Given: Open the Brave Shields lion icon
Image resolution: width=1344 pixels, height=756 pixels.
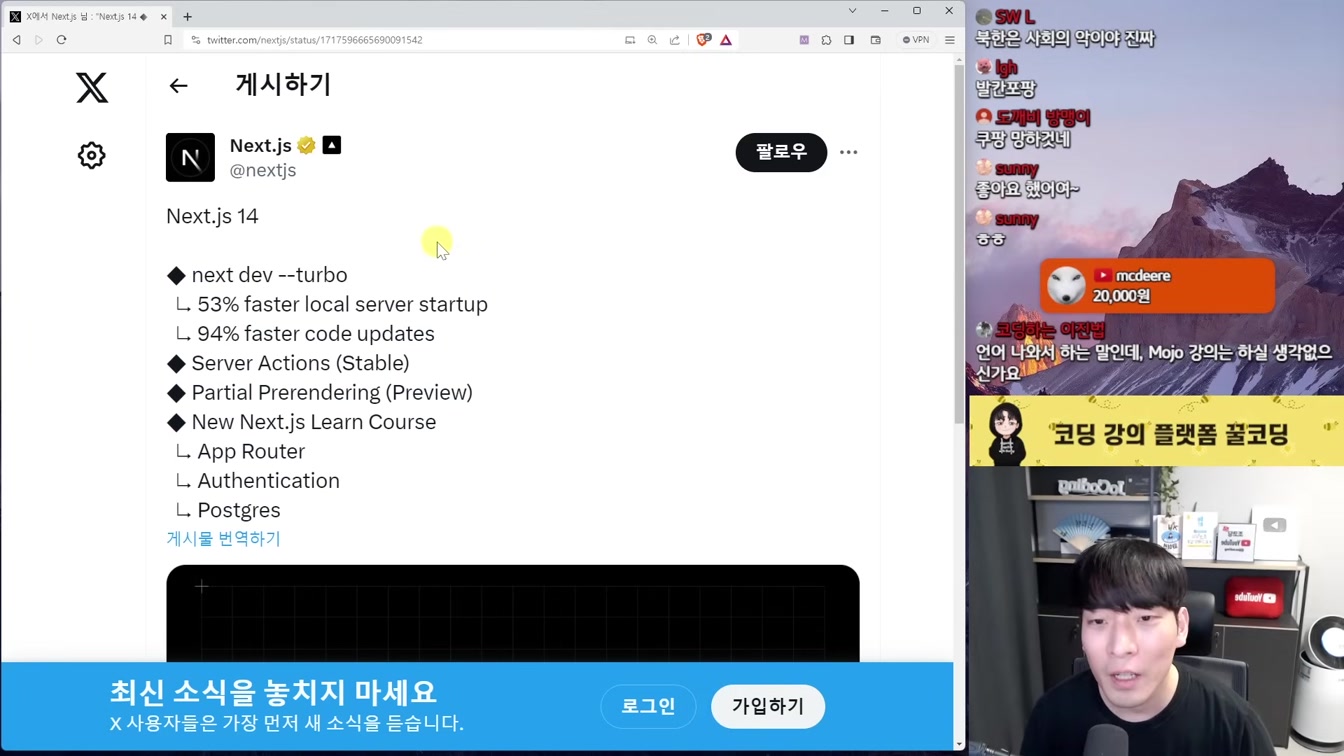Looking at the screenshot, I should (703, 40).
